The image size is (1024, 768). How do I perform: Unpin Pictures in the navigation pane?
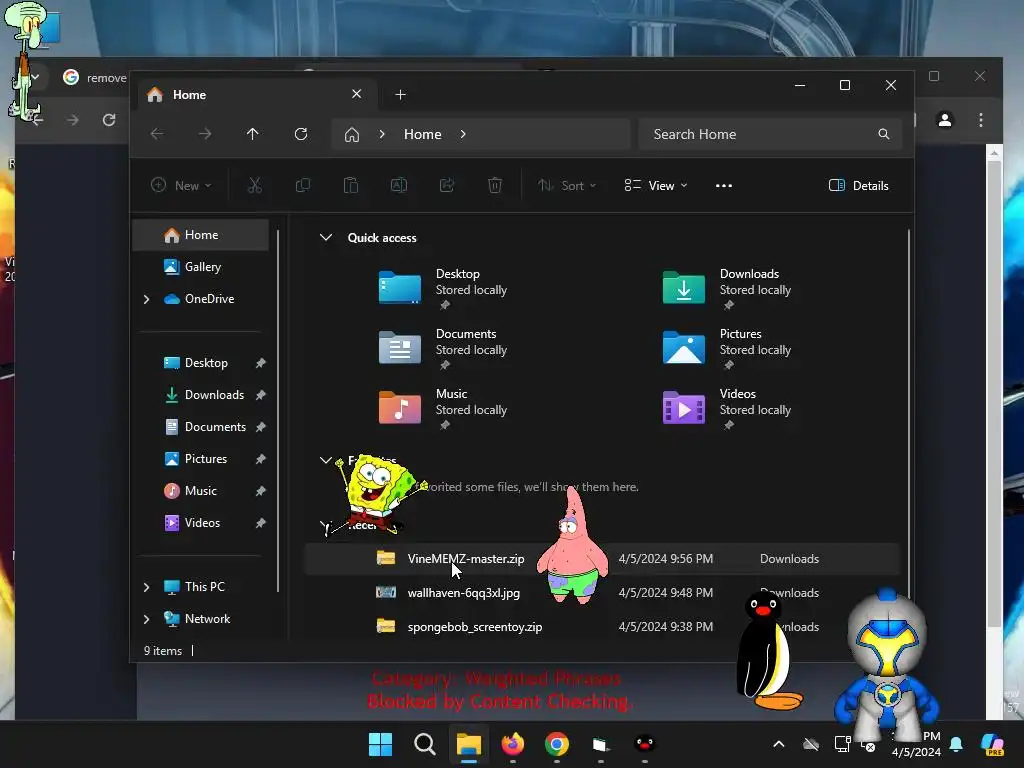tap(261, 458)
